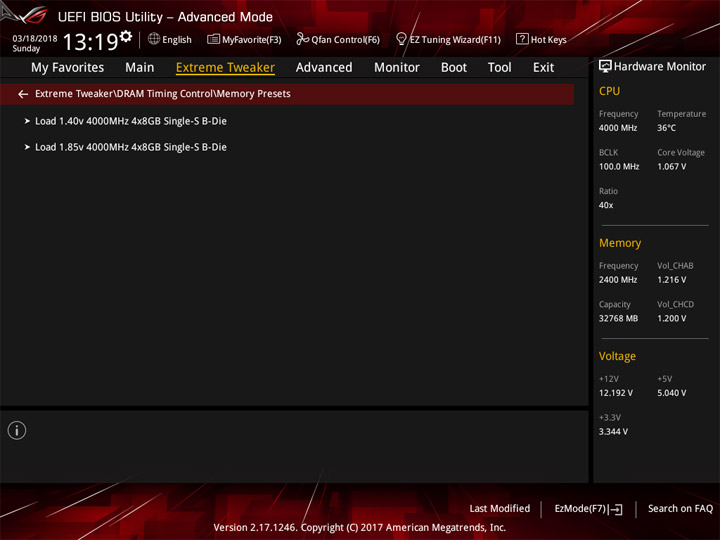This screenshot has width=720, height=540.
Task: Click the breadcrumb path Memory Presets text
Action: click(253, 94)
